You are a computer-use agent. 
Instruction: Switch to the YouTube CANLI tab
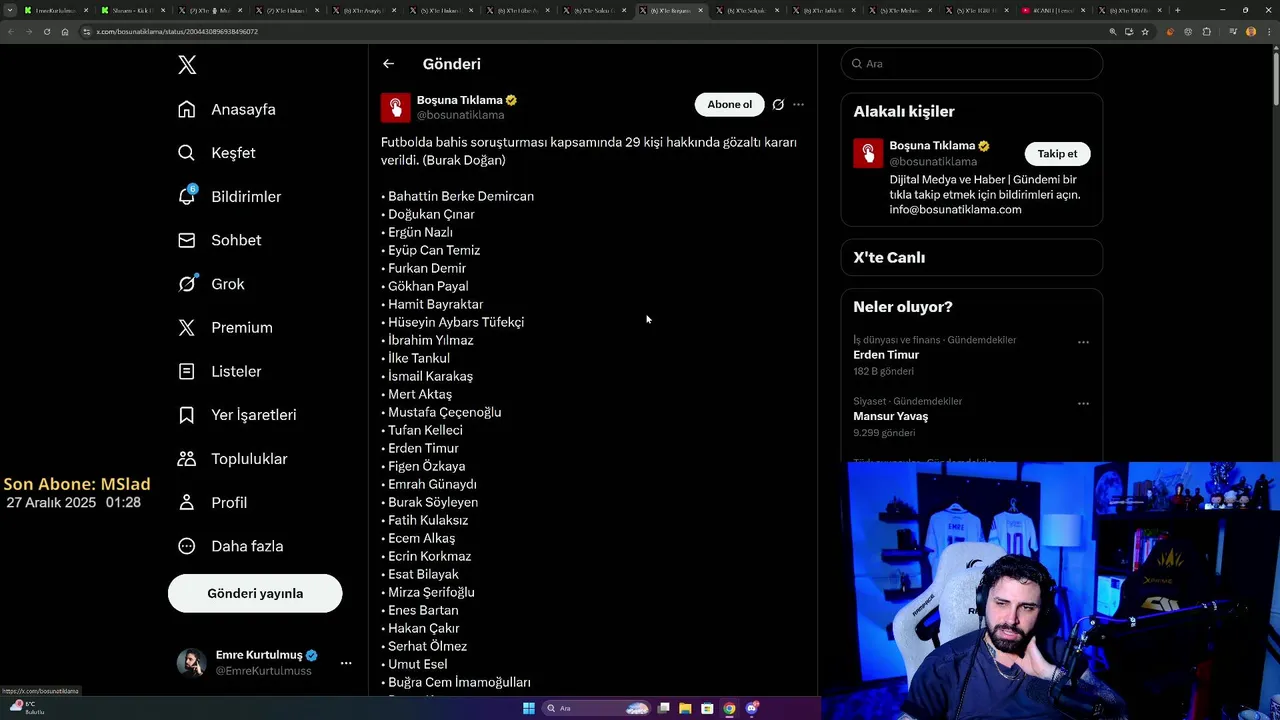(x=1052, y=10)
